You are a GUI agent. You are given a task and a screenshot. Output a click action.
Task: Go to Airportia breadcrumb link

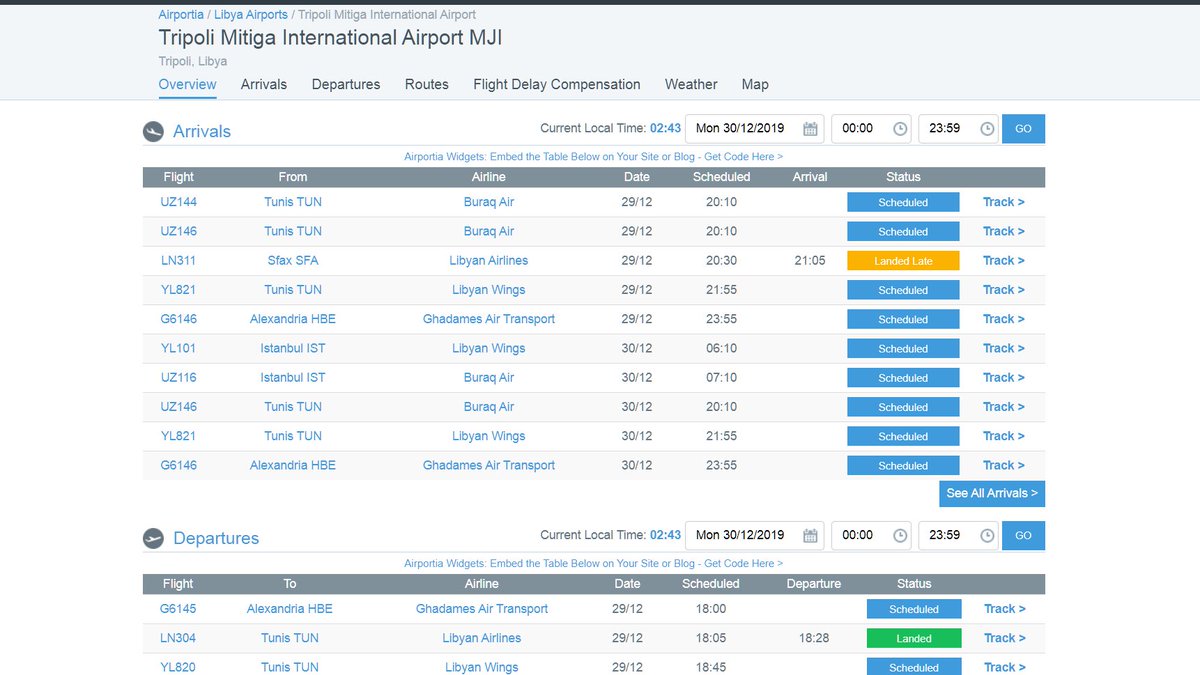[181, 15]
